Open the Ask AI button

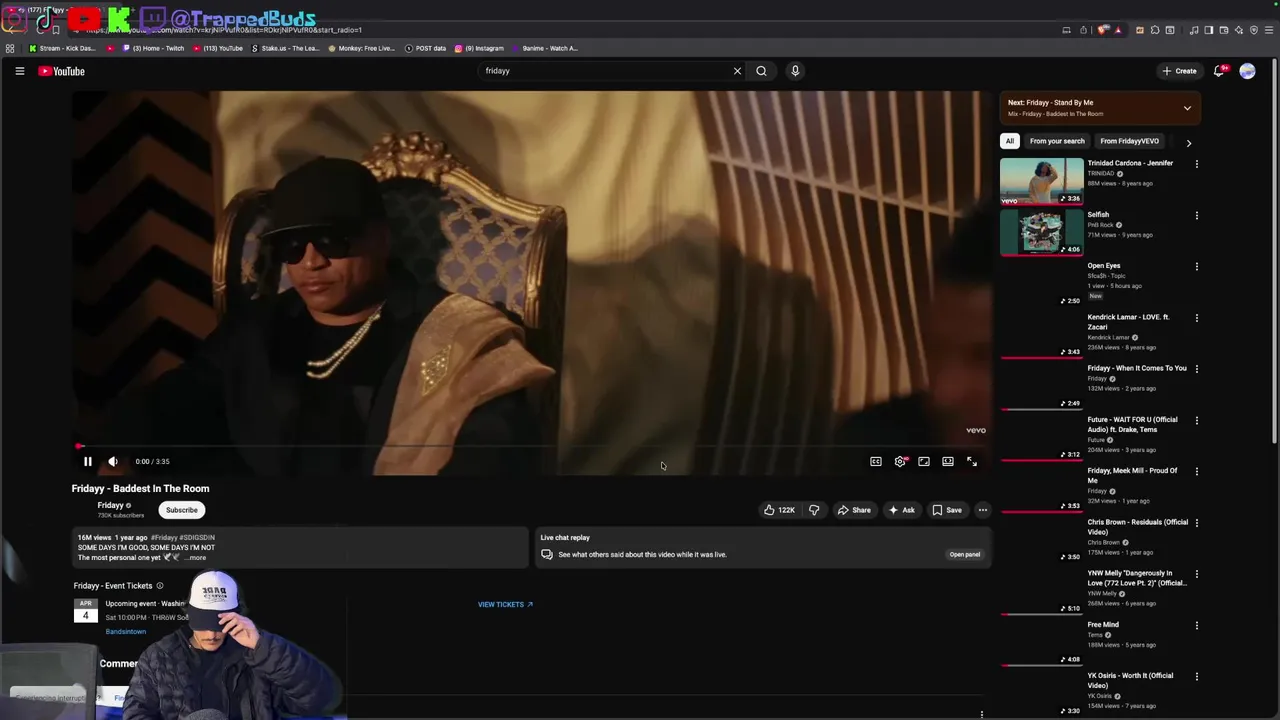point(901,510)
